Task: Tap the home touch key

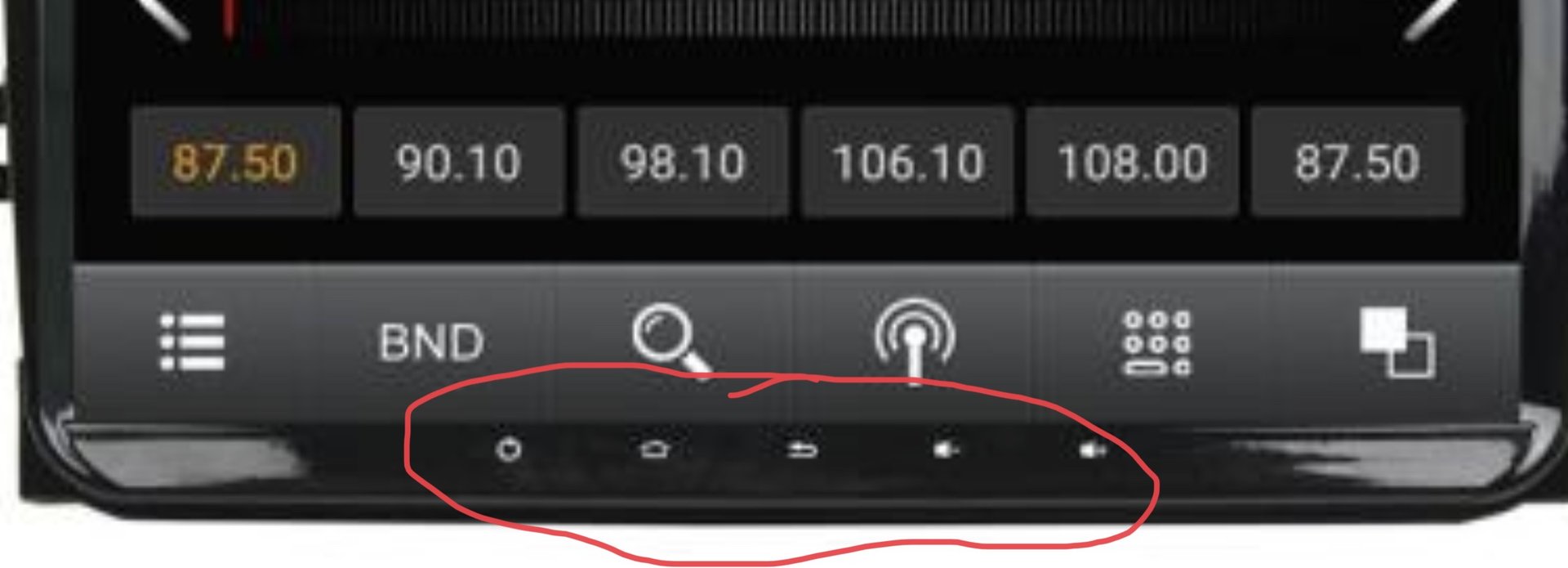Action: coord(654,449)
